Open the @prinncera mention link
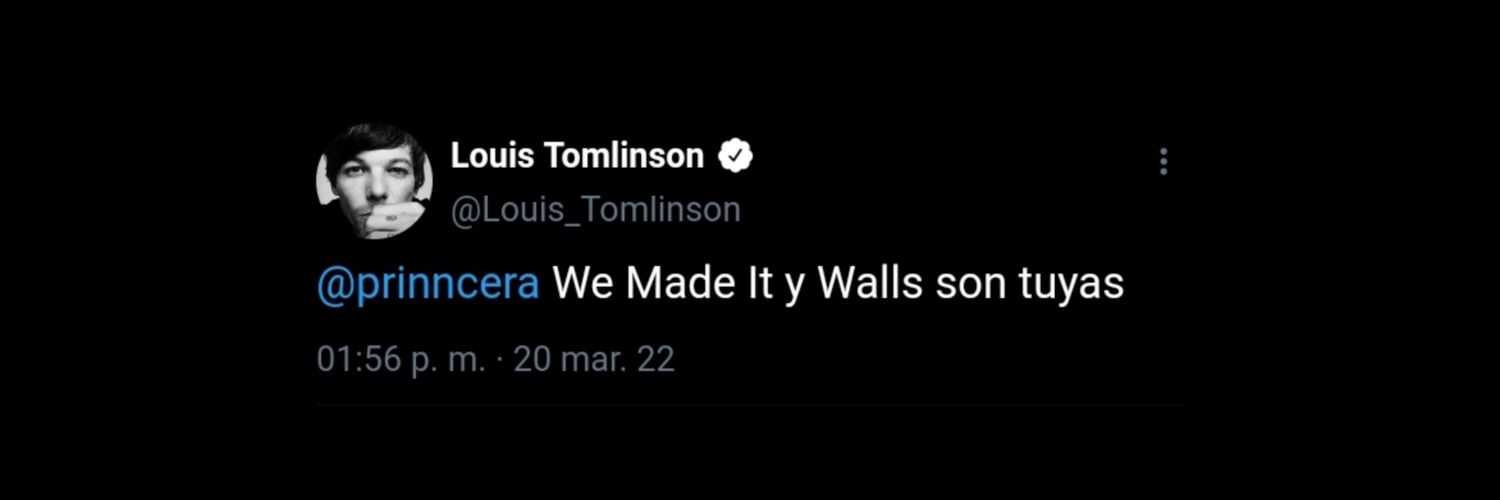 (x=428, y=285)
